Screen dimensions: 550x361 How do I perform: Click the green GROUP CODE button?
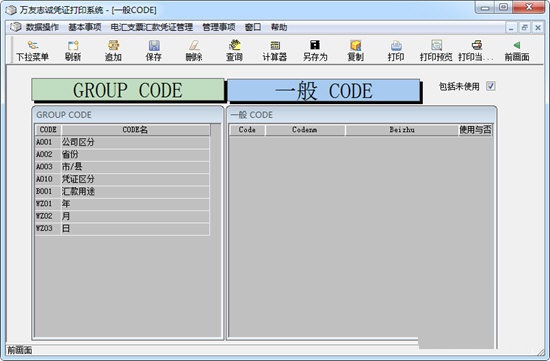[x=128, y=90]
